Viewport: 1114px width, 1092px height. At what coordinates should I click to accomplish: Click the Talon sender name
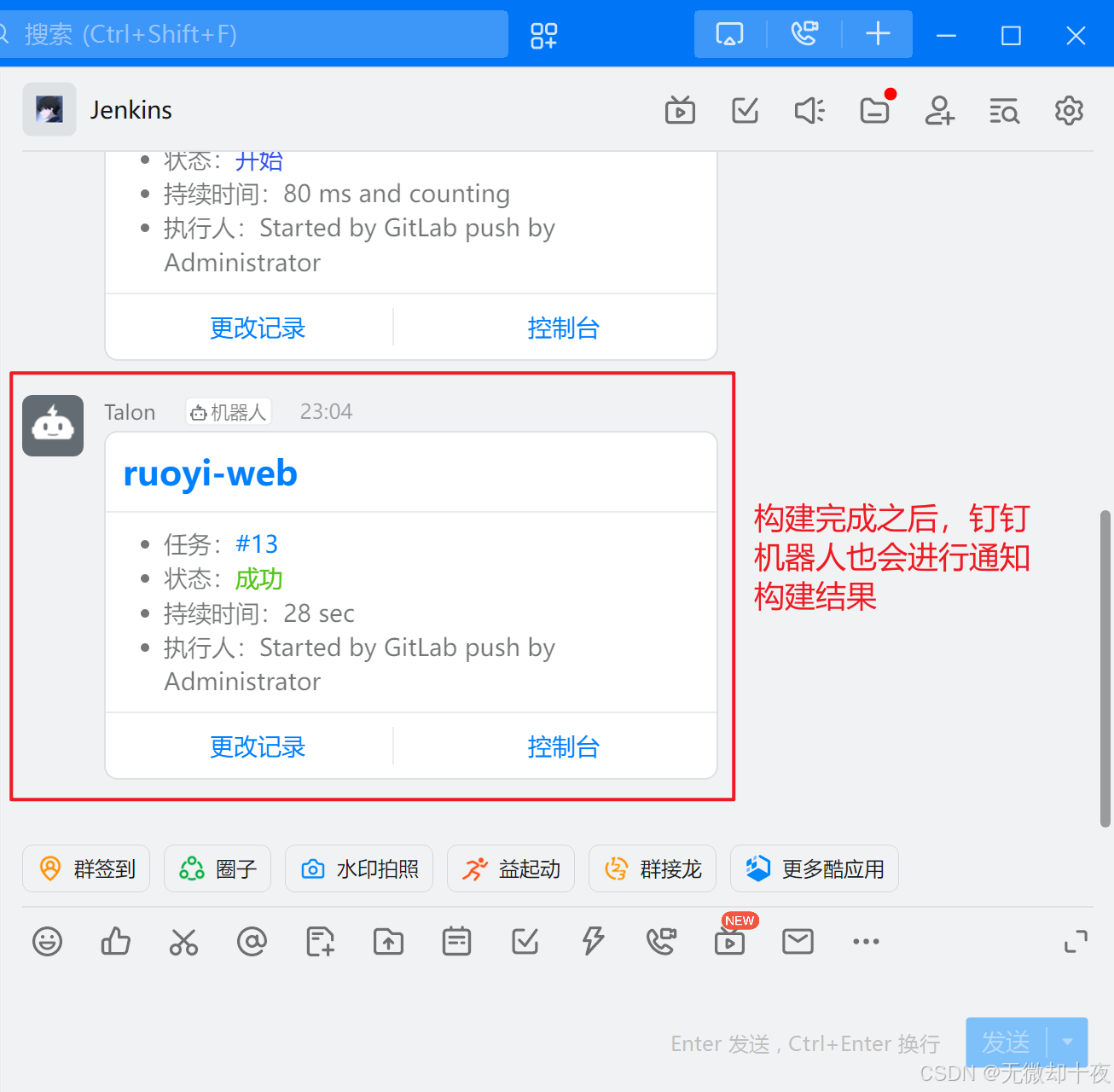coord(130,412)
